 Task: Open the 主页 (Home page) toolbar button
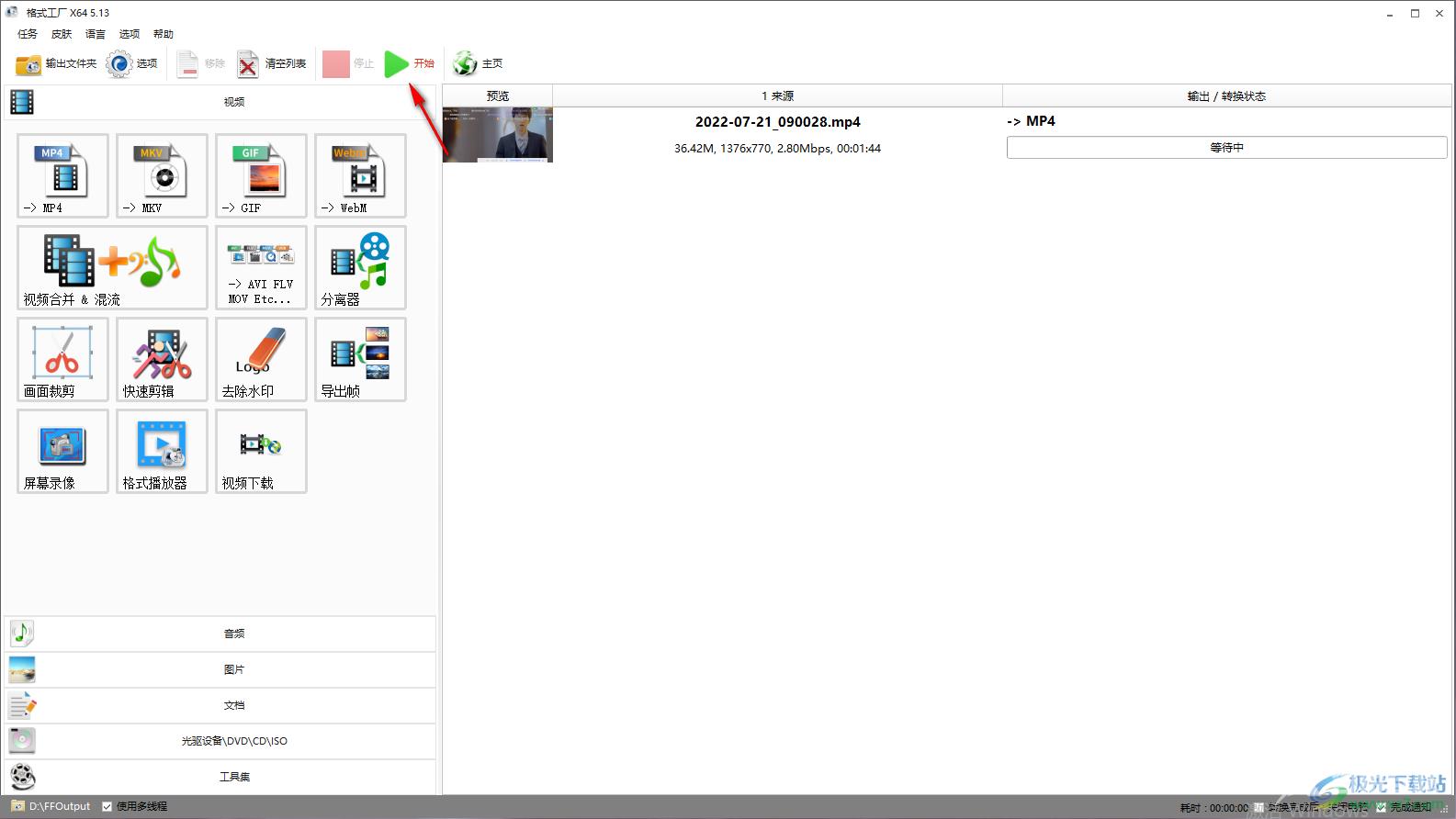pos(478,63)
